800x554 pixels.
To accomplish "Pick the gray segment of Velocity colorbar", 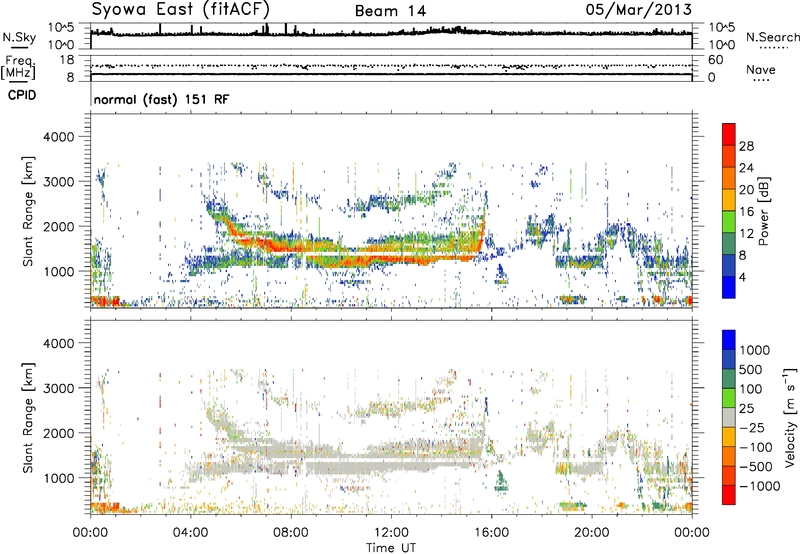I will [x=729, y=417].
